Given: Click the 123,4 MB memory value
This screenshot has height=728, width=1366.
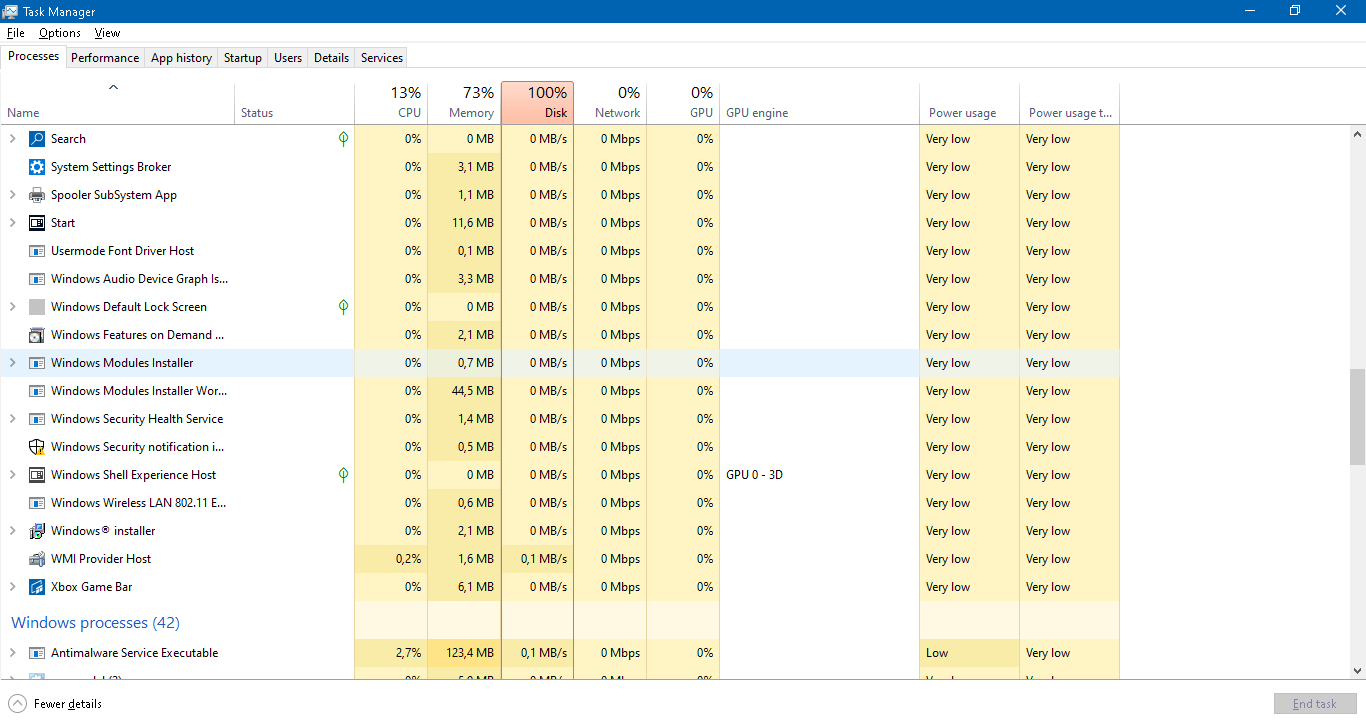Looking at the screenshot, I should coord(469,653).
